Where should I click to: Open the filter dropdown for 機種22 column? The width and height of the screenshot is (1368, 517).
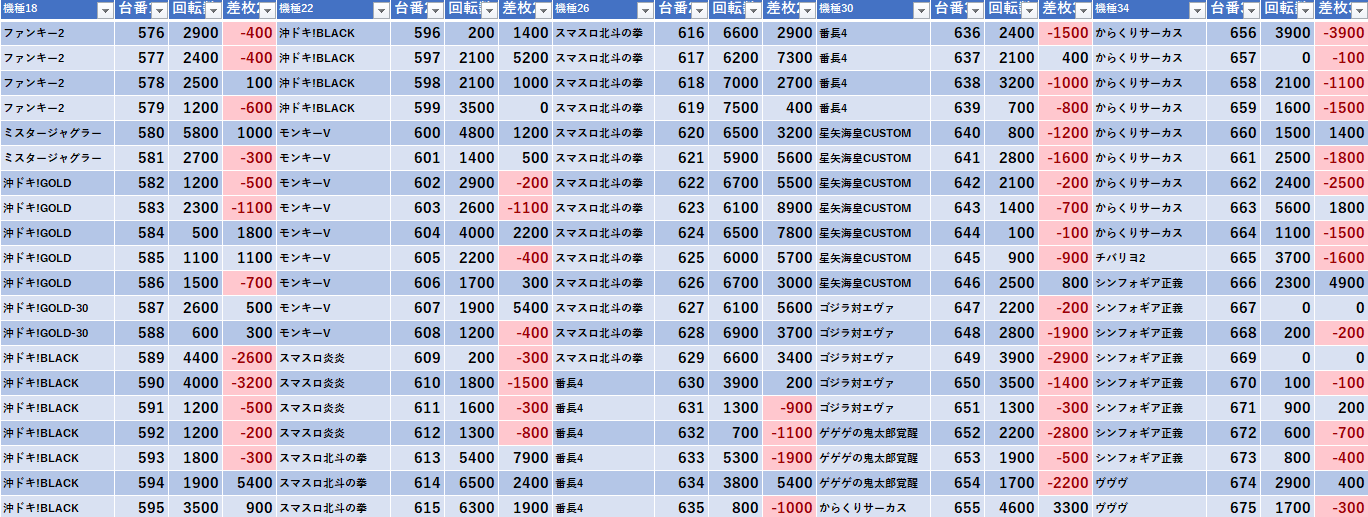pos(380,10)
